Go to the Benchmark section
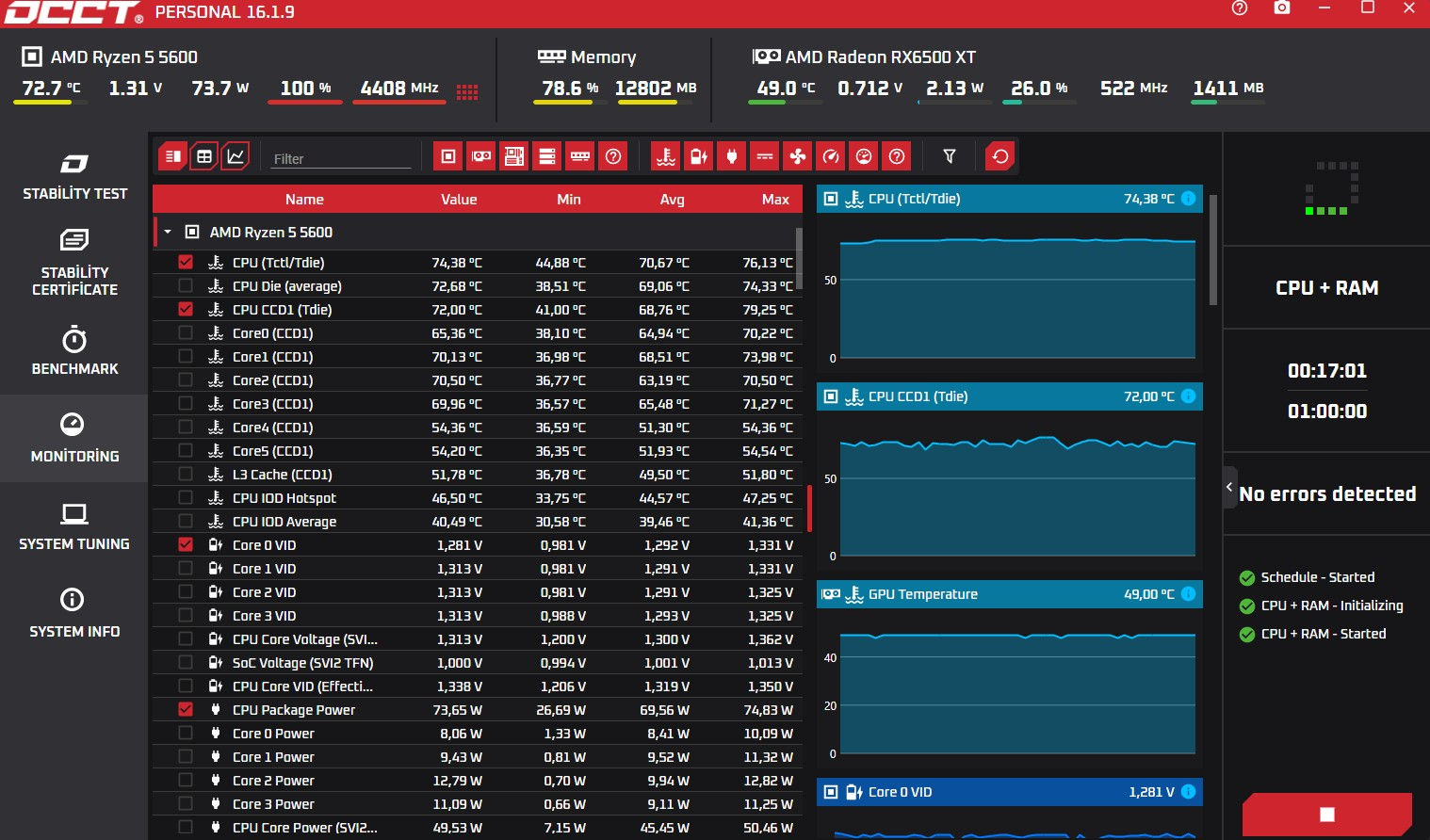 coord(74,350)
